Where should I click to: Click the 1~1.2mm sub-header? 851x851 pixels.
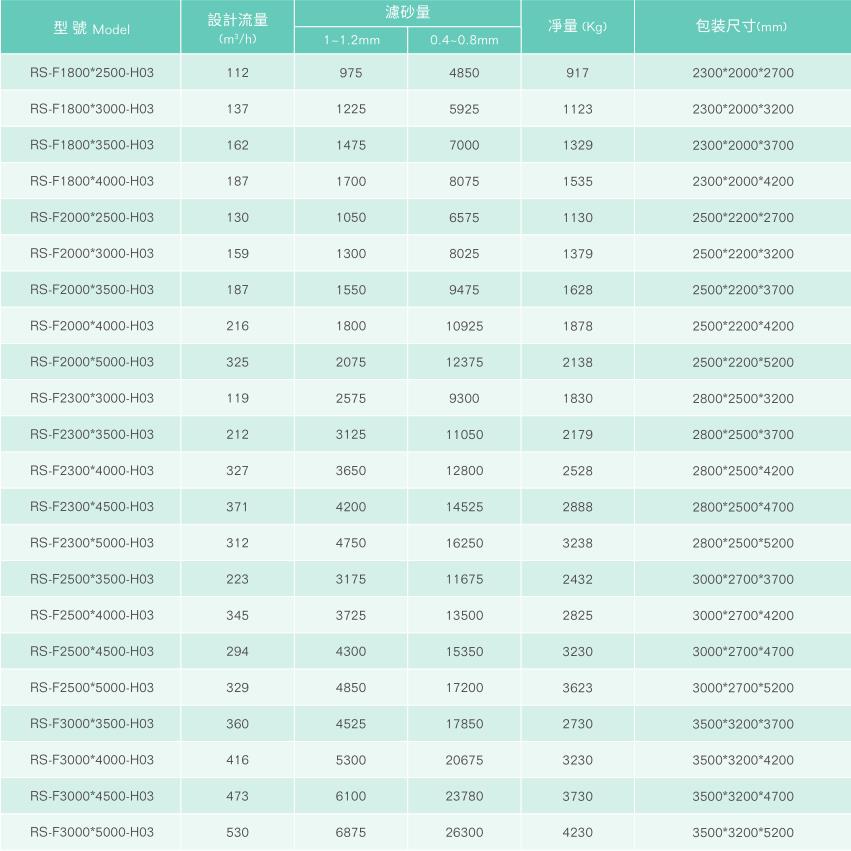351,41
